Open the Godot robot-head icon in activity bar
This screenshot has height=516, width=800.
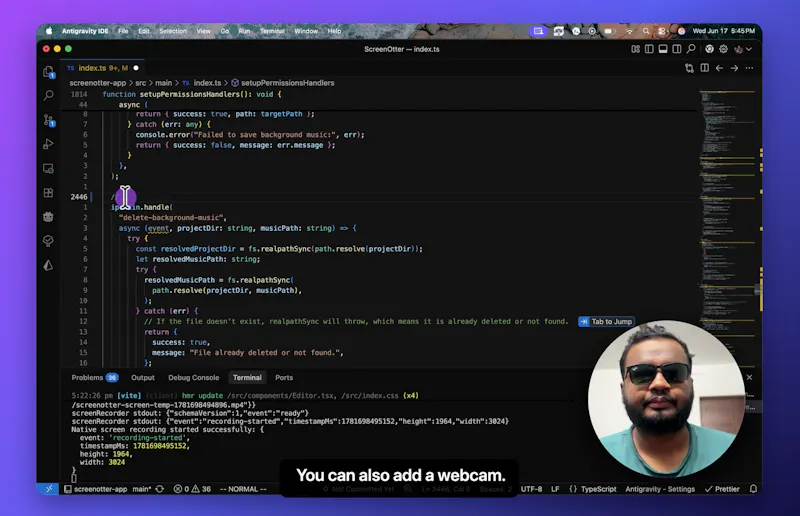coord(48,216)
